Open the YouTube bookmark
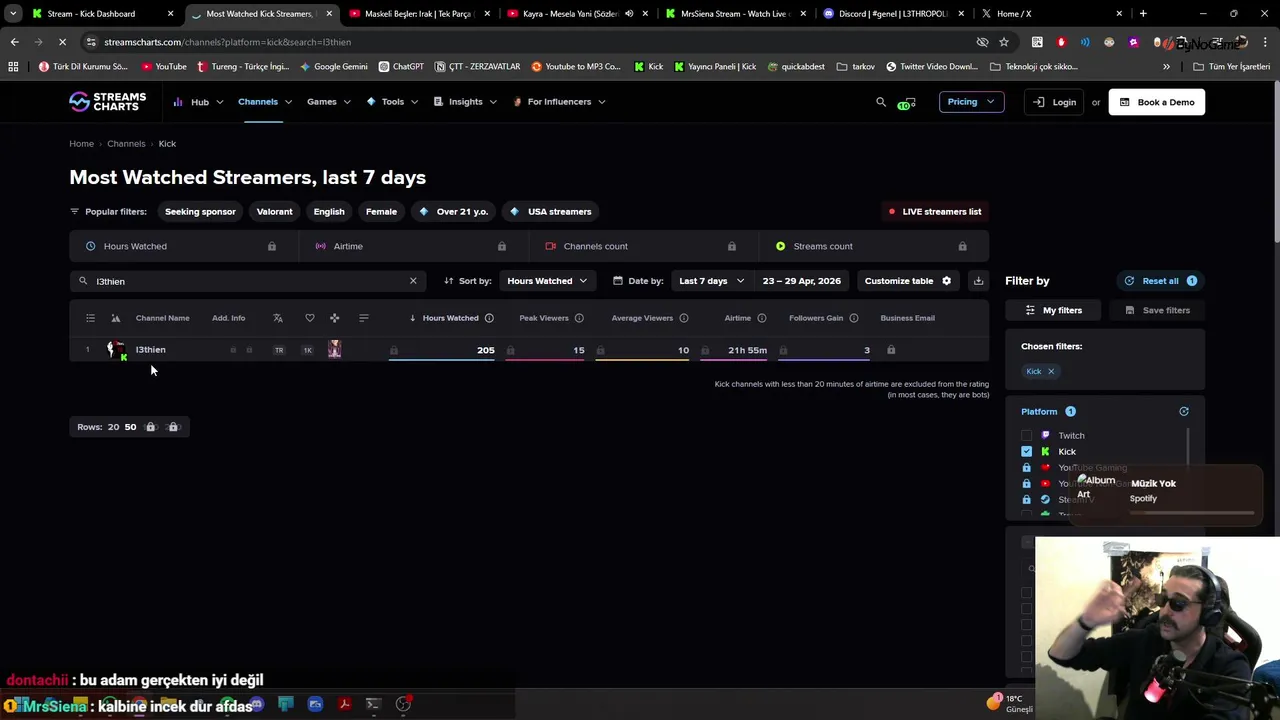1280x720 pixels. pos(164,67)
